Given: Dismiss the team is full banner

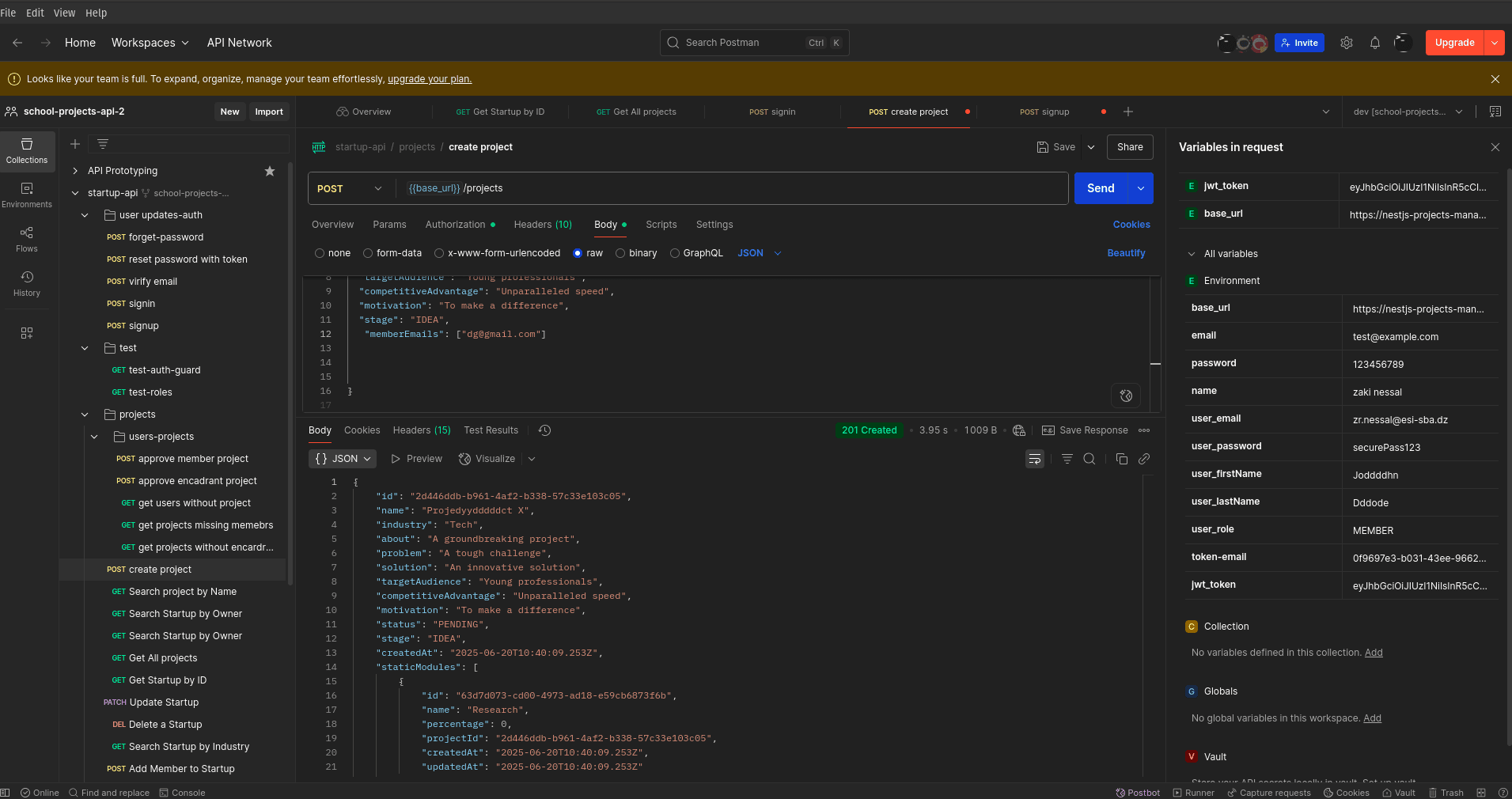Looking at the screenshot, I should click(x=1495, y=79).
